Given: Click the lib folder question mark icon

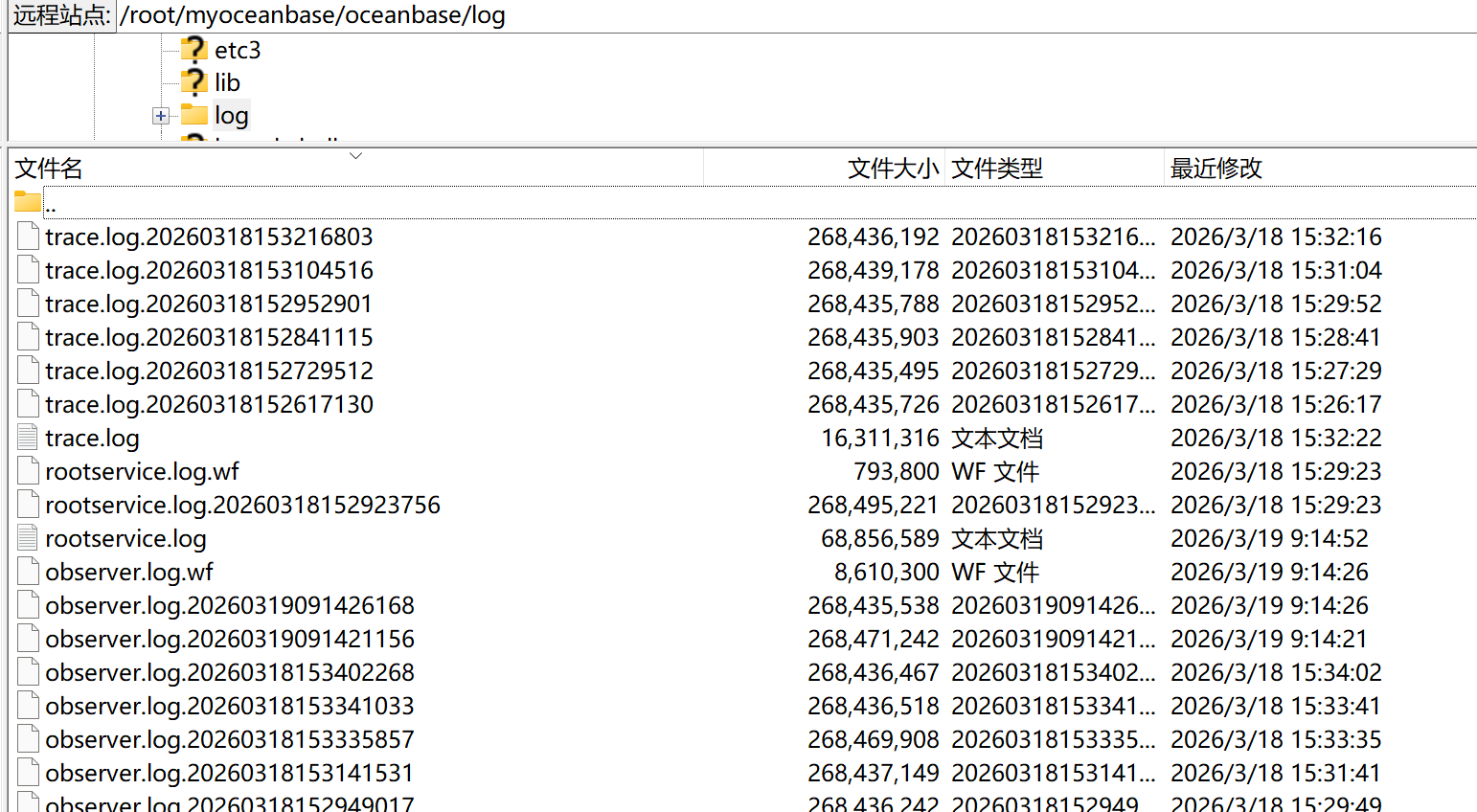Looking at the screenshot, I should coord(194,82).
